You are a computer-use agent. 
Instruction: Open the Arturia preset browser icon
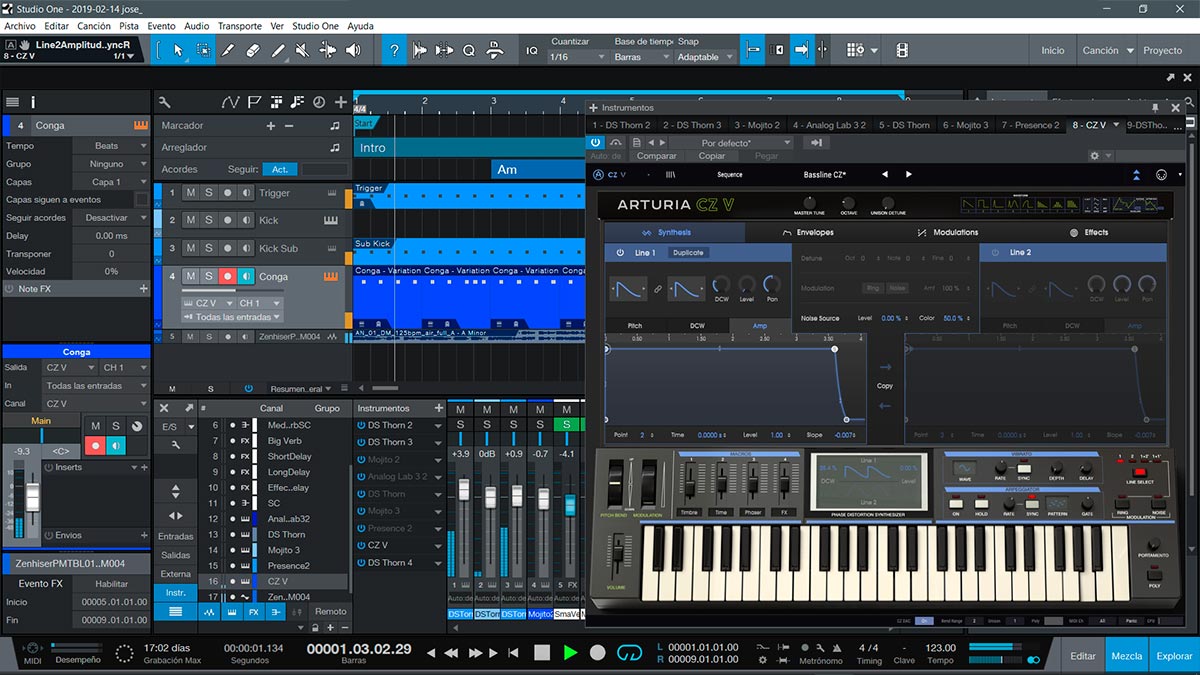[671, 175]
